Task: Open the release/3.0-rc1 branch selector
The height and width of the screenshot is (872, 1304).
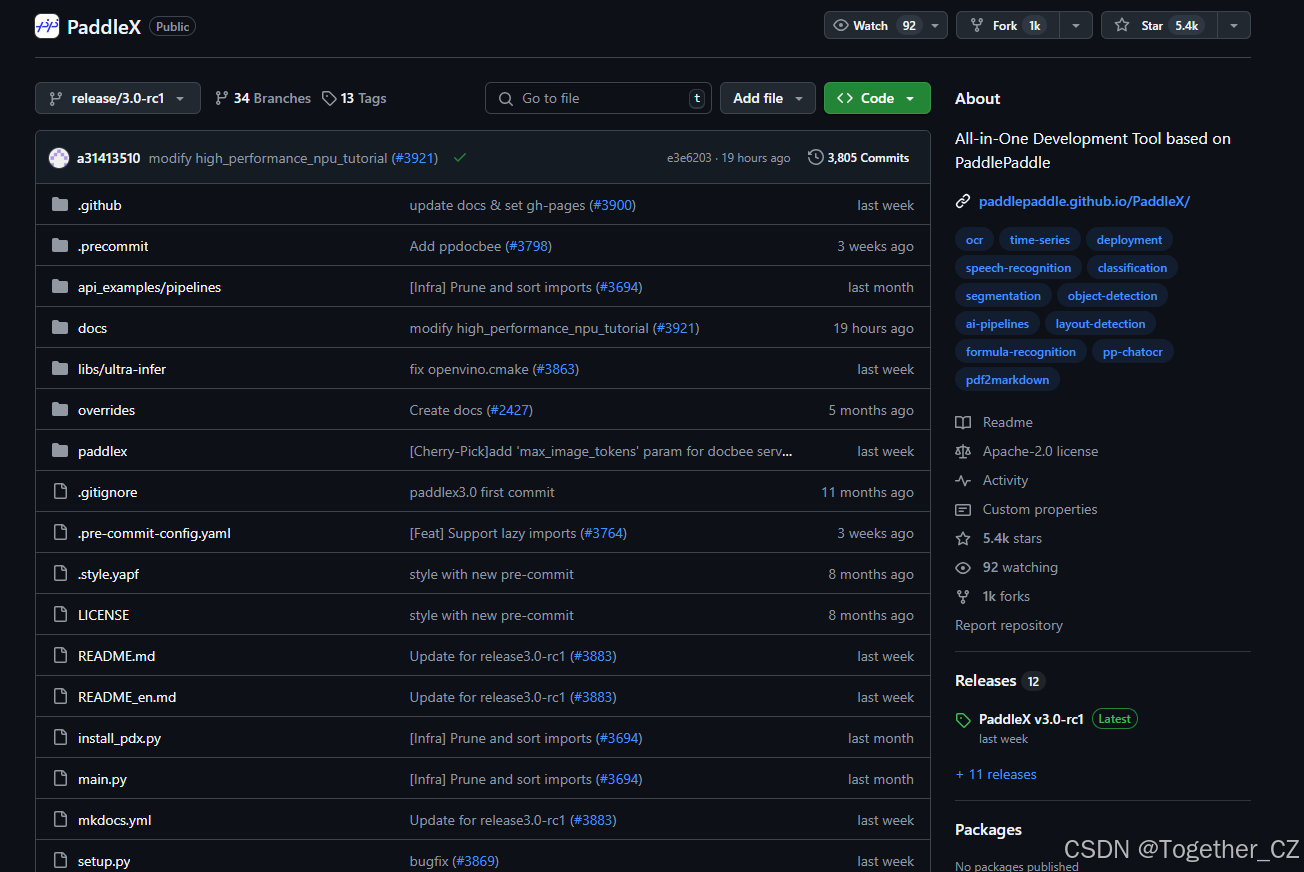Action: pos(118,98)
